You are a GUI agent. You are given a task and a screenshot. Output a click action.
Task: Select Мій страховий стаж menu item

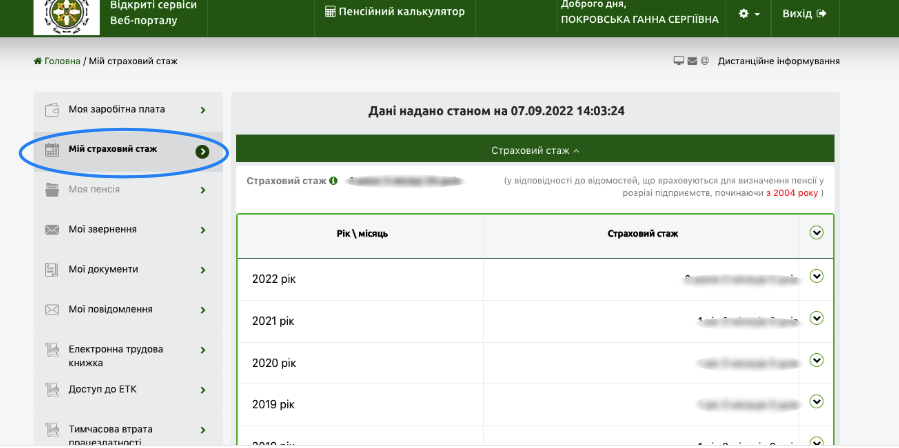(128, 151)
